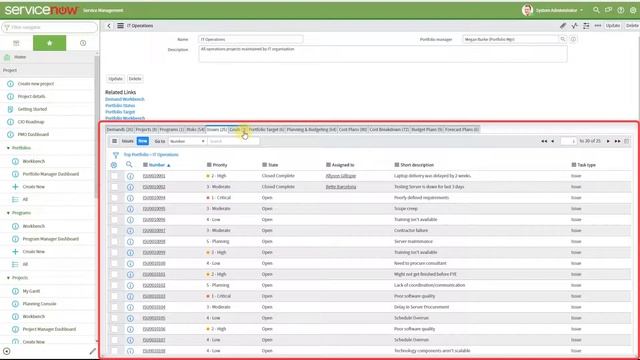The height and width of the screenshot is (360, 640).
Task: Click Portfolio manager lookup magnifier icon
Action: (563, 39)
